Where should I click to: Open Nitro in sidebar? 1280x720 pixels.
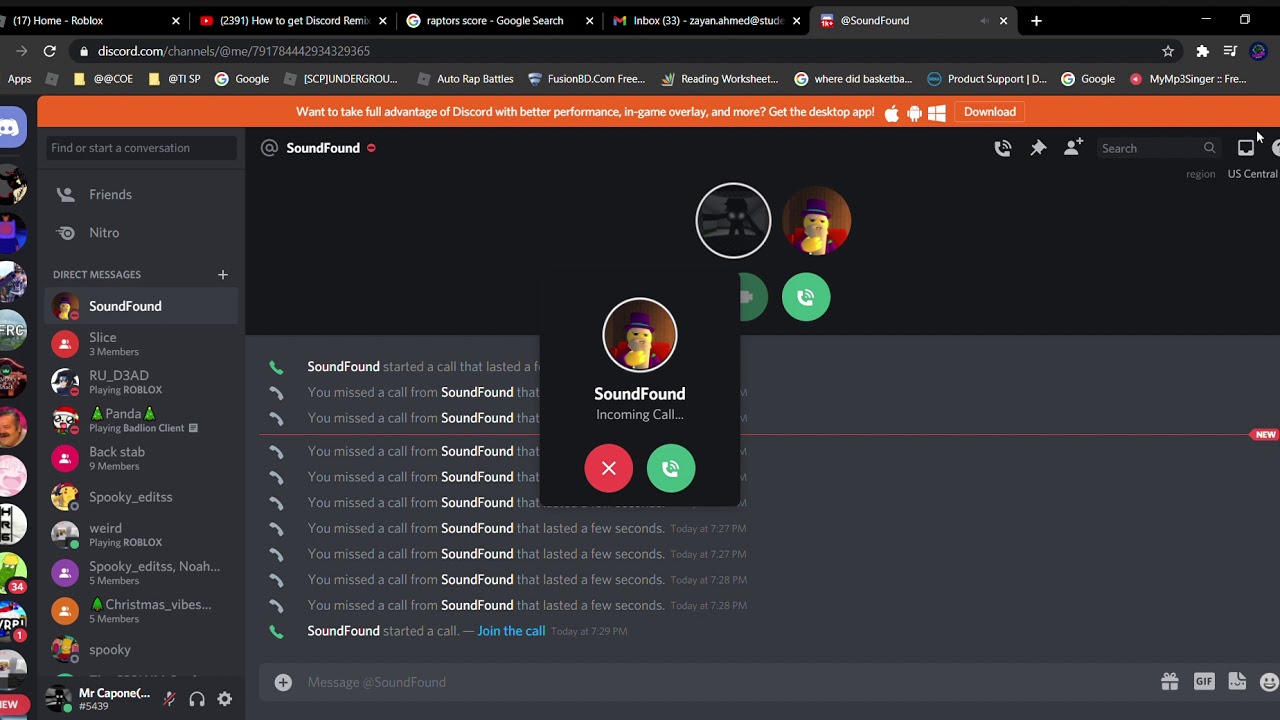pos(141,233)
